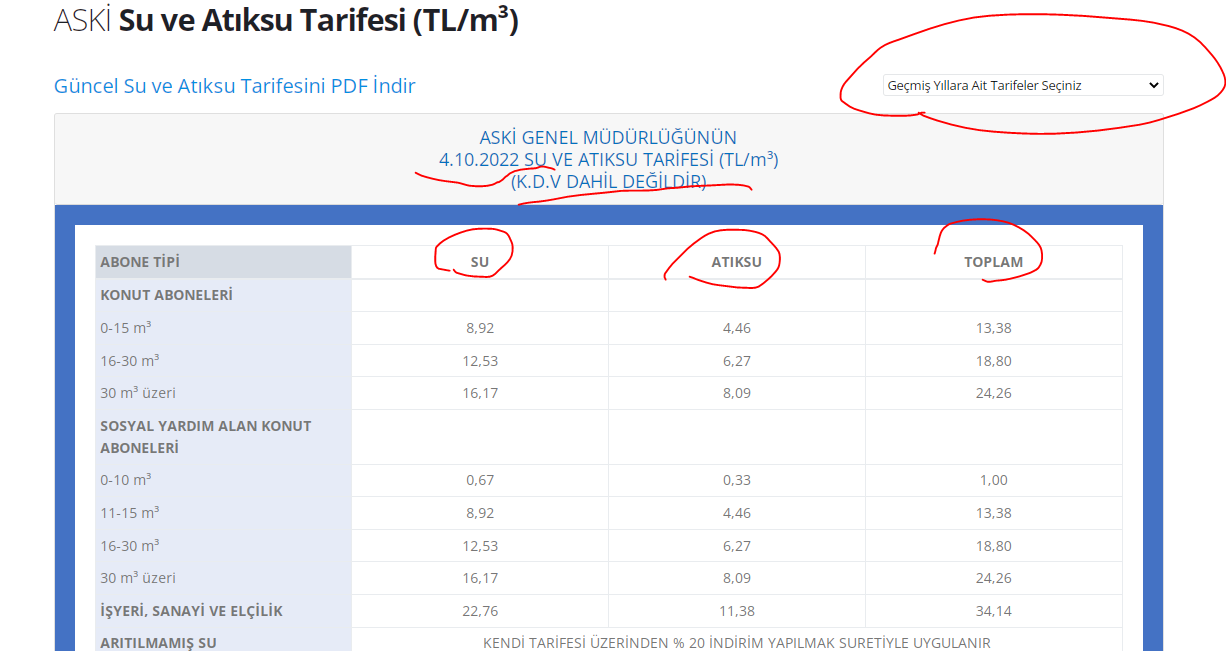The width and height of the screenshot is (1226, 651).
Task: Select the SU column header
Action: pyautogui.click(x=480, y=262)
